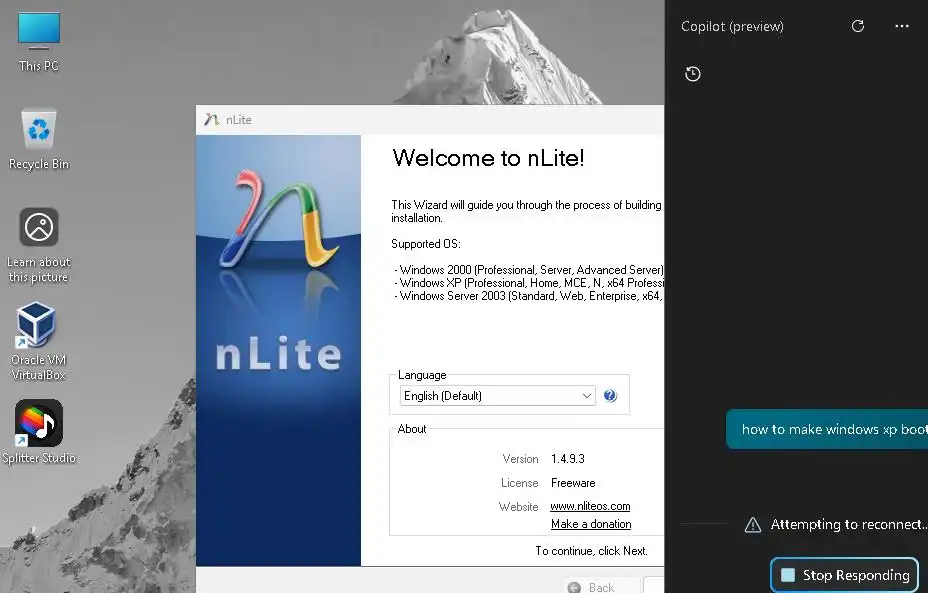Click the Copilot (preview) panel title
This screenshot has width=928, height=593.
point(732,26)
